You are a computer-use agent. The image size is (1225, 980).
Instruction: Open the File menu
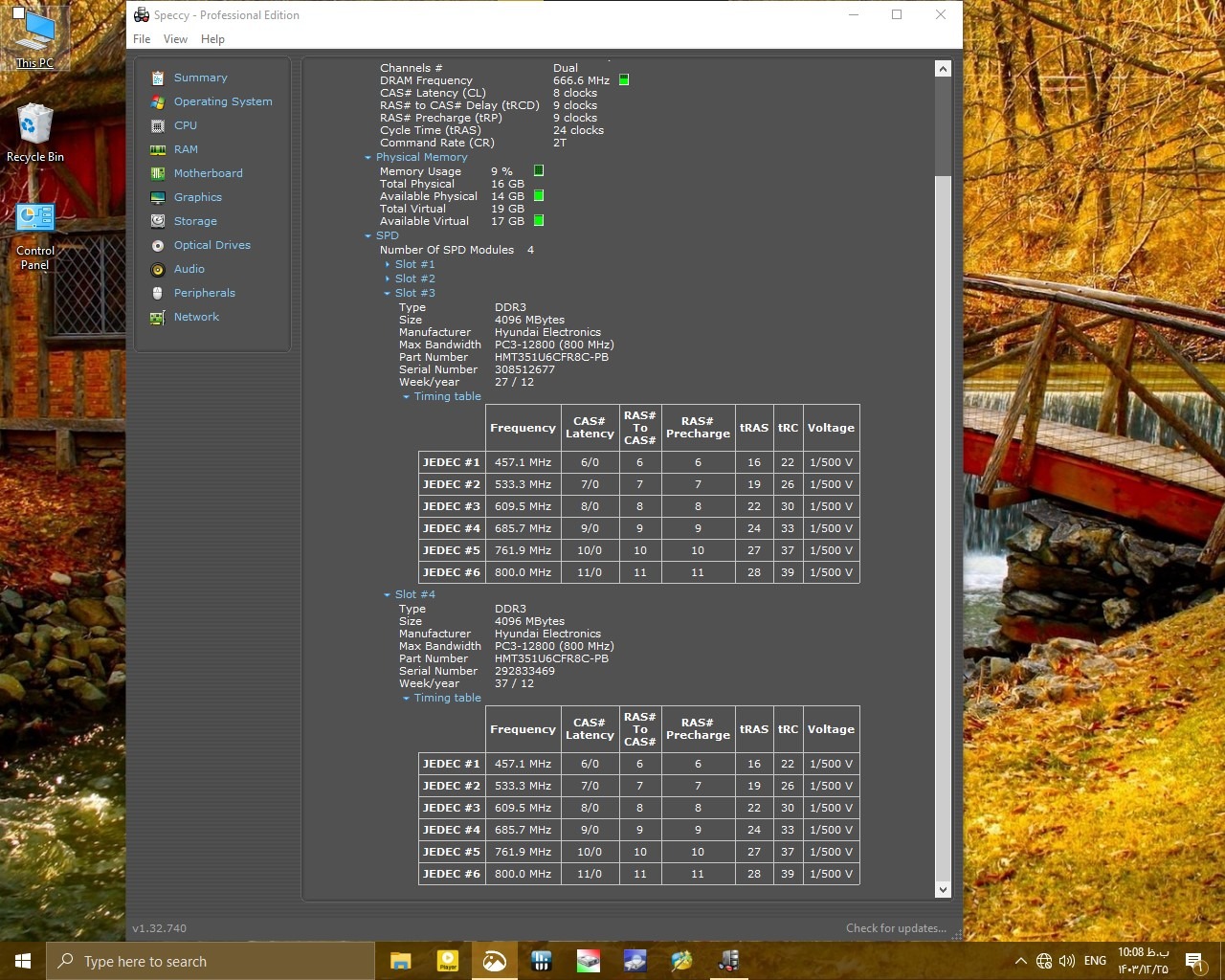click(x=142, y=39)
